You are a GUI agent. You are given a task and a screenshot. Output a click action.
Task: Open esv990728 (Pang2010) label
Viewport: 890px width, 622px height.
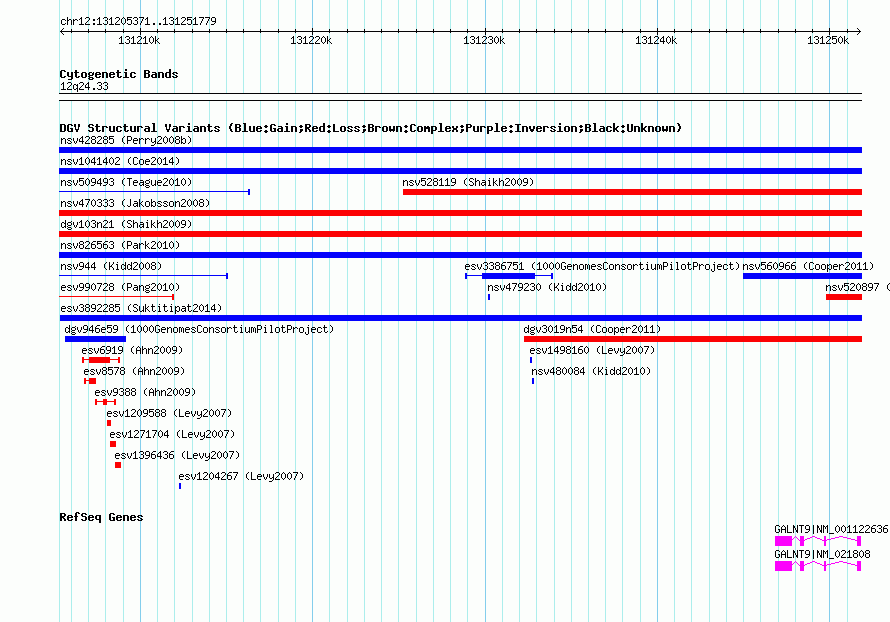coord(120,287)
